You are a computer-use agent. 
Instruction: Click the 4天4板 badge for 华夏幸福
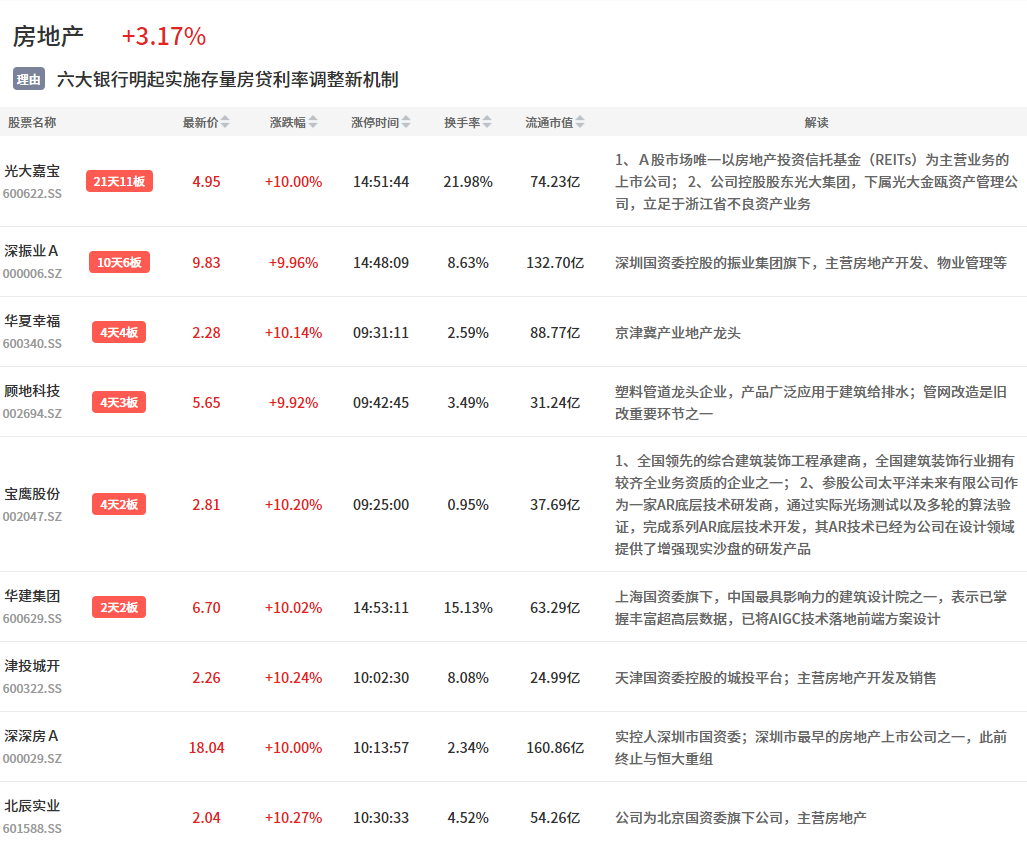click(x=119, y=332)
